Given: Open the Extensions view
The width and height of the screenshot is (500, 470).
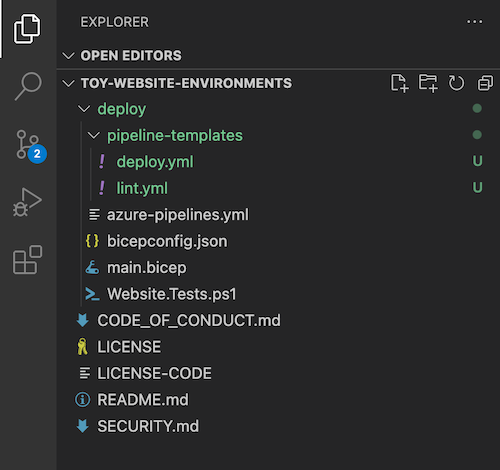Looking at the screenshot, I should pyautogui.click(x=27, y=260).
